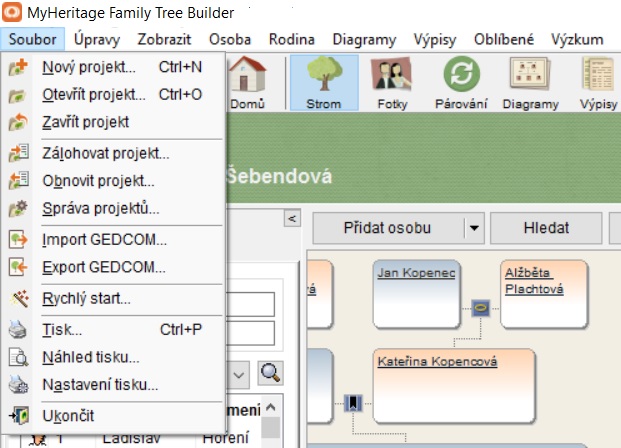Click the Párování matching icon

coord(461,82)
